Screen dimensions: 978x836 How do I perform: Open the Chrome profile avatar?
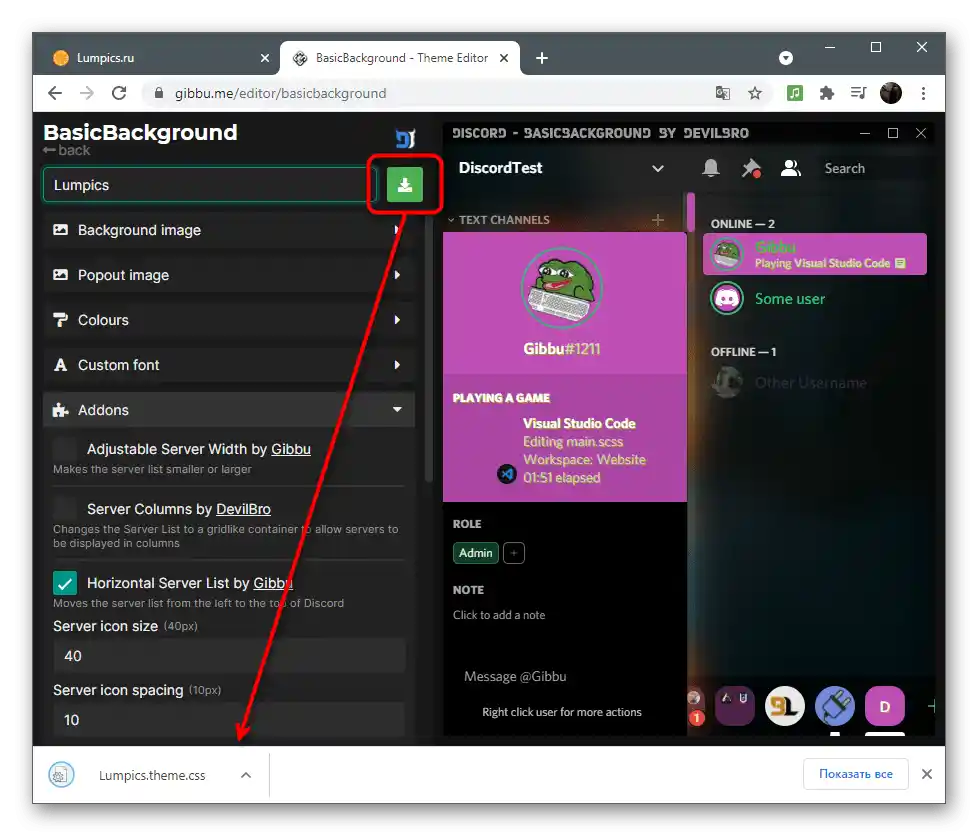891,93
